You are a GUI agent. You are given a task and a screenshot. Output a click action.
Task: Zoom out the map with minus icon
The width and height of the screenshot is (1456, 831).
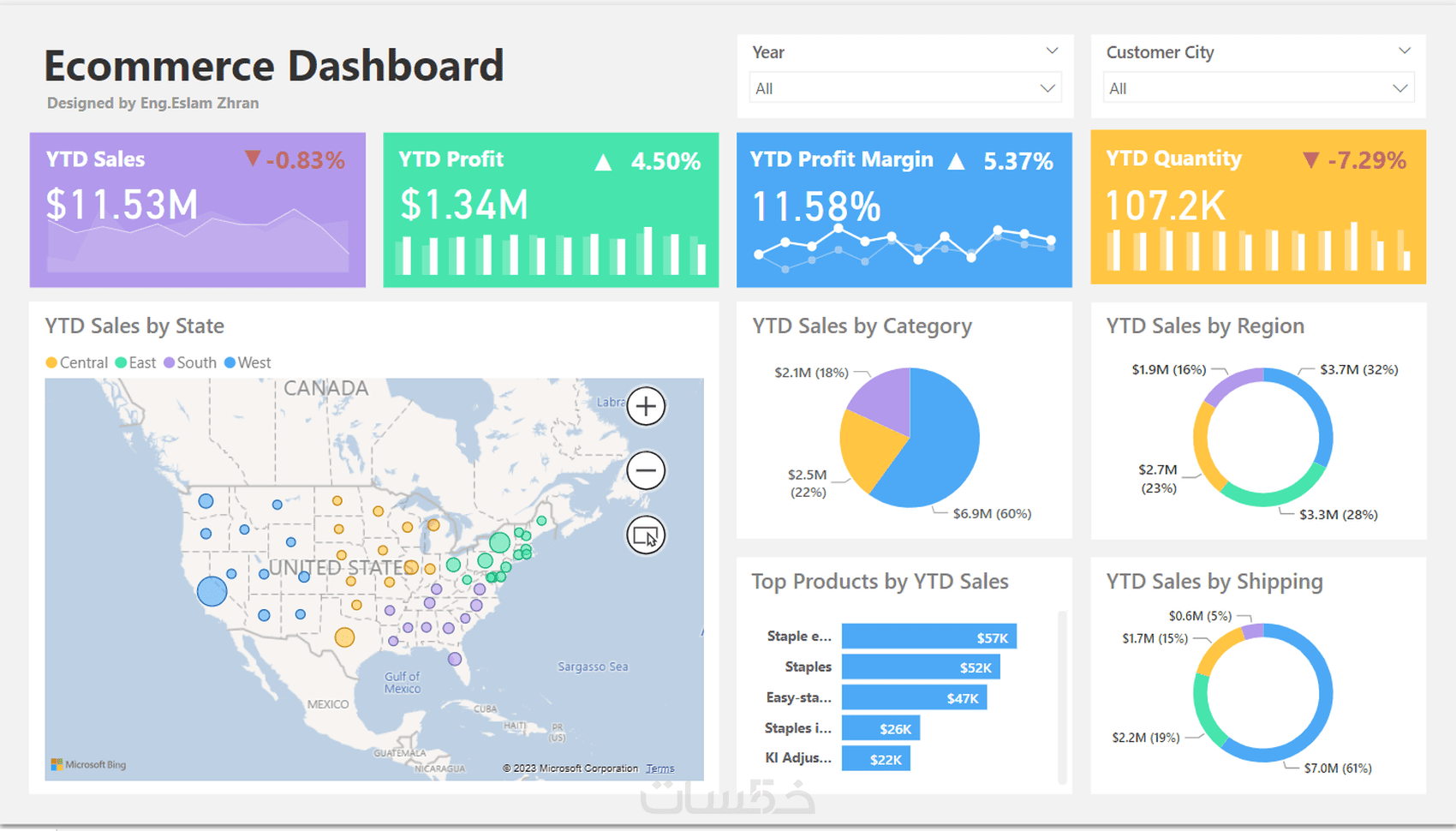point(646,470)
